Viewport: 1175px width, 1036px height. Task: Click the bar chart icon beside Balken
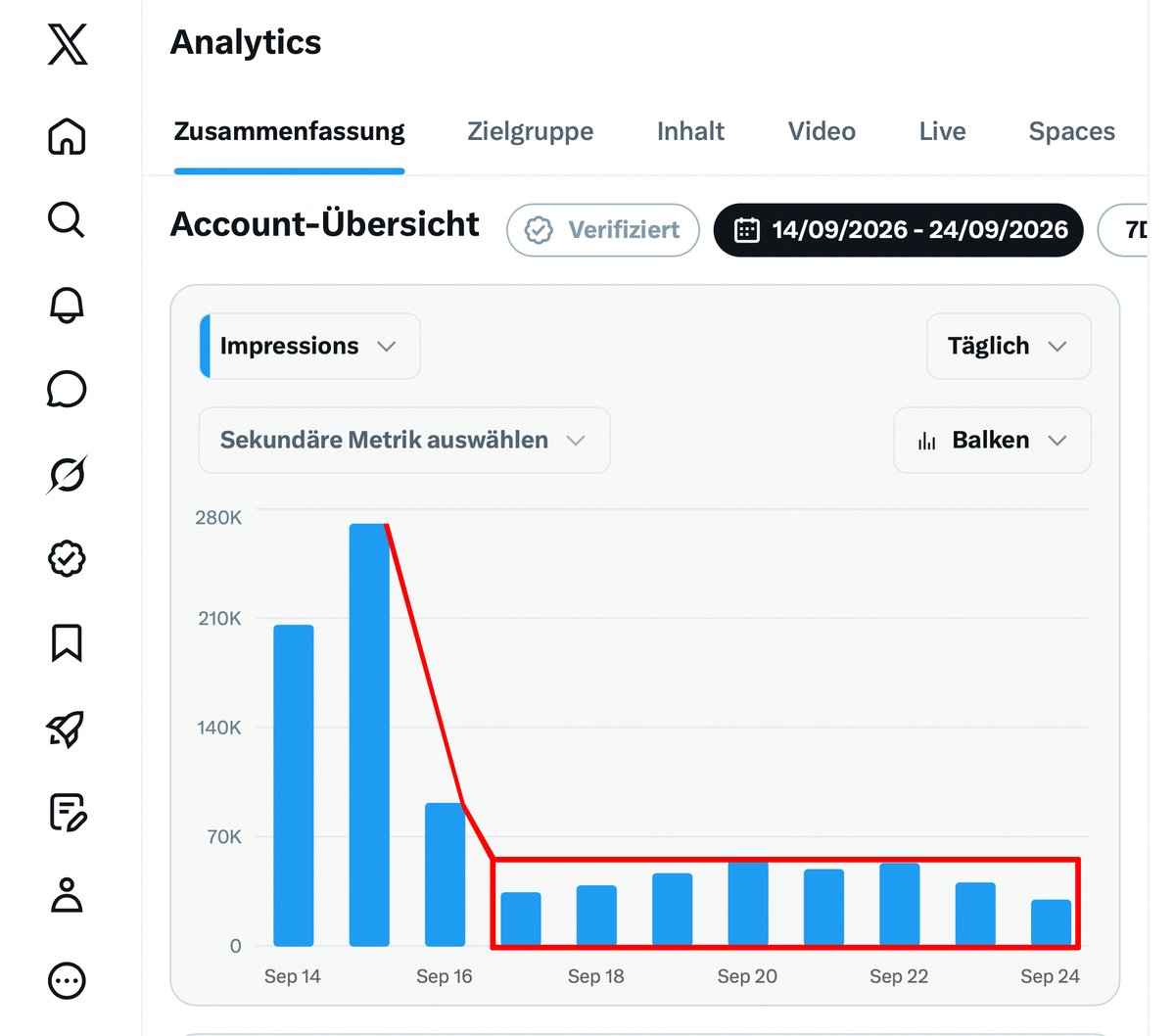coord(926,441)
